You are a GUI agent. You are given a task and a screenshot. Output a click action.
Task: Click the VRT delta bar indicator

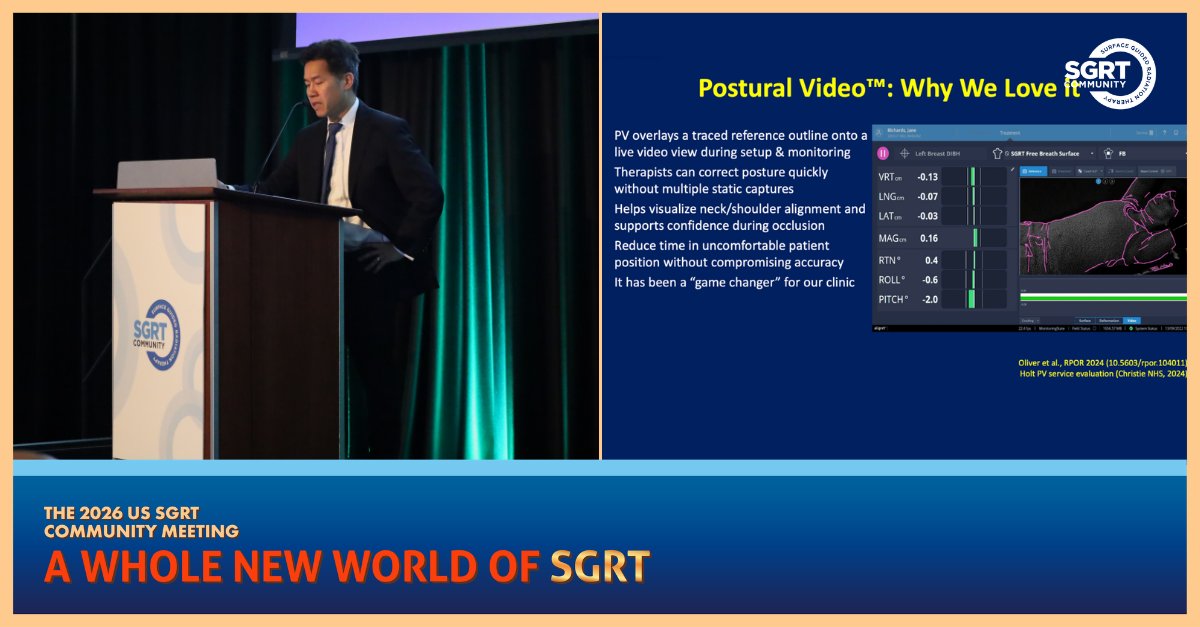tap(974, 176)
